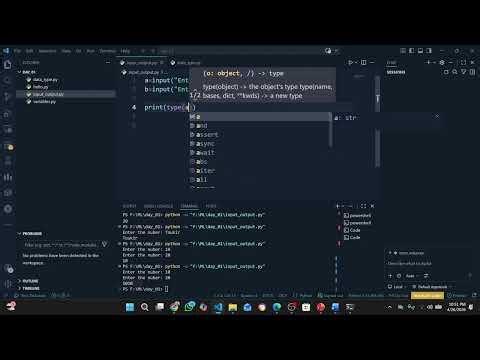The height and width of the screenshot is (360, 480).
Task: Open the run button dropdown arrow
Action: (356, 62)
